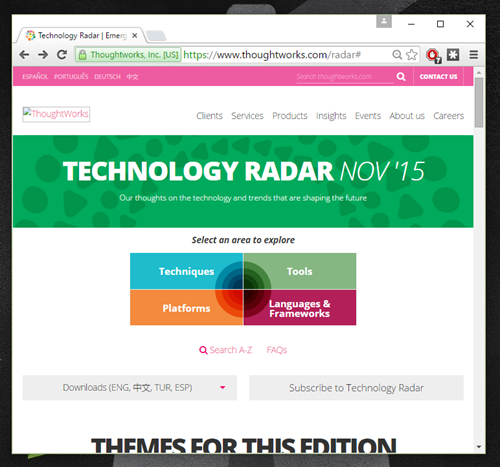Viewport: 500px width, 467px height.
Task: Explore the orange Platforms quadrant
Action: (x=186, y=308)
